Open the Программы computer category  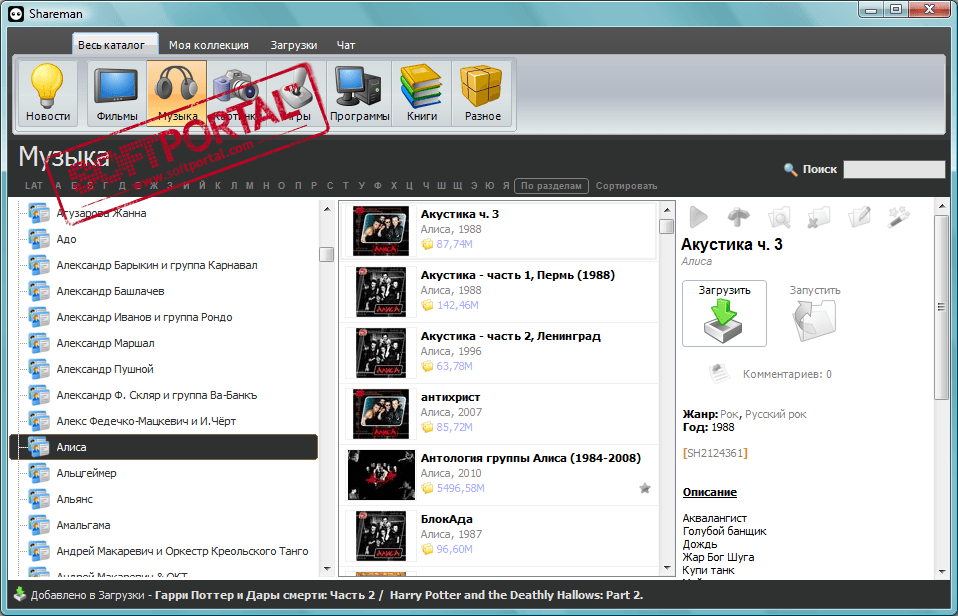pyautogui.click(x=359, y=94)
